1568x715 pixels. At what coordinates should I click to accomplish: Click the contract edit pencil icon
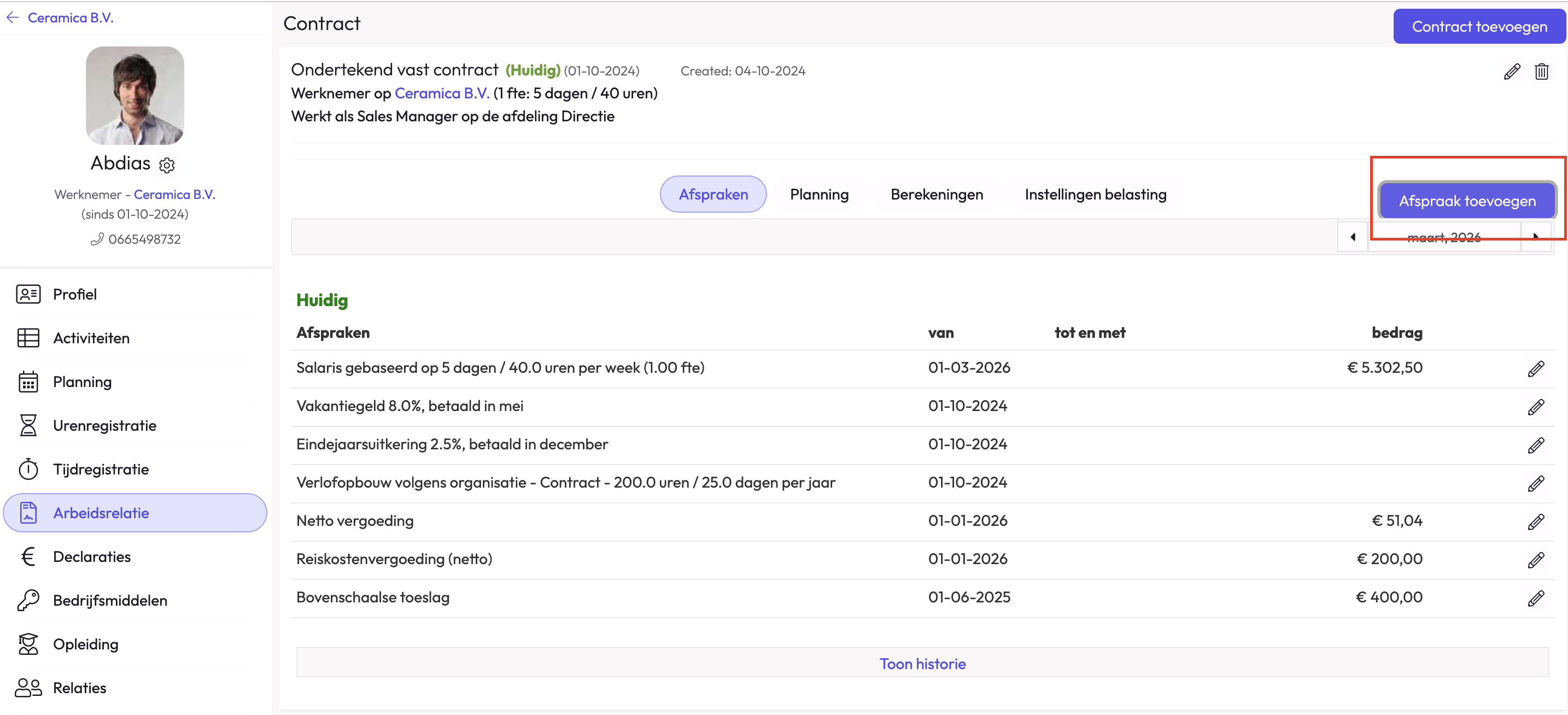point(1511,72)
